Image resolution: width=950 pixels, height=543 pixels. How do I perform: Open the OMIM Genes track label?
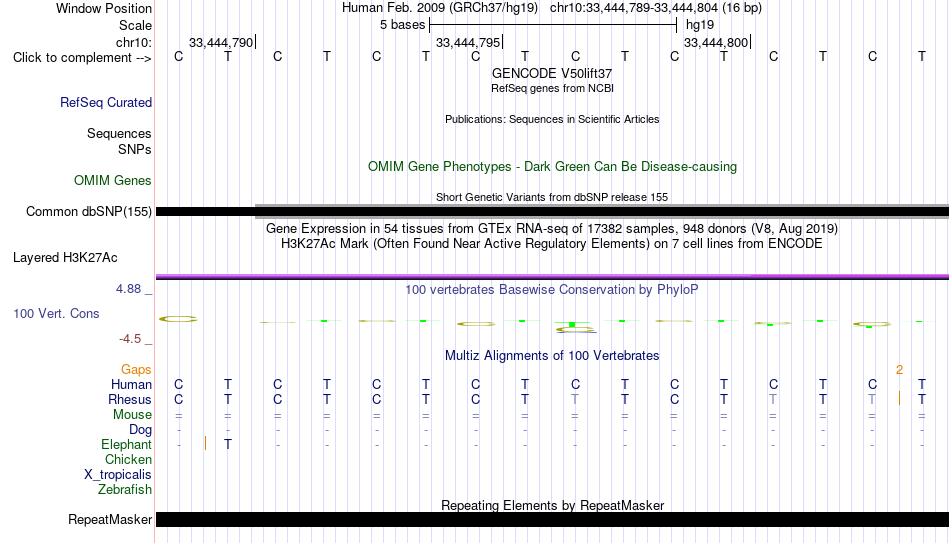[x=112, y=181]
